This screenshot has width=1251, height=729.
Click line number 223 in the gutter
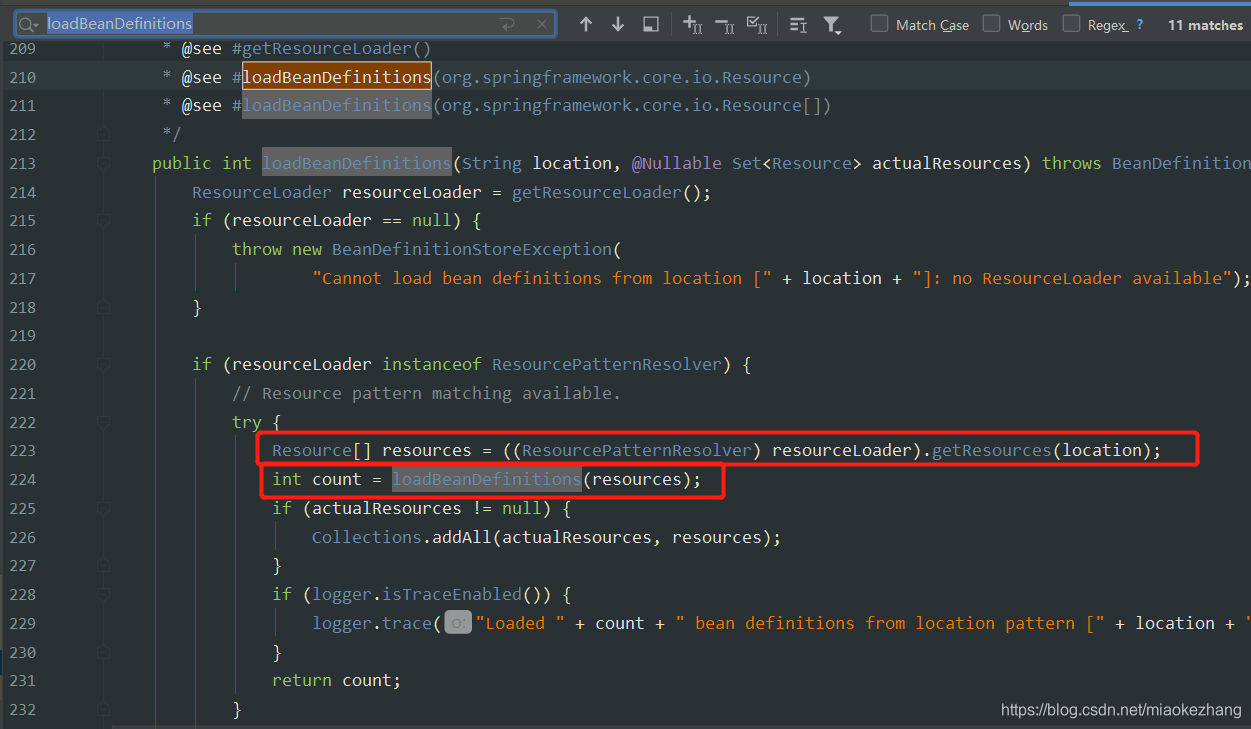click(23, 451)
